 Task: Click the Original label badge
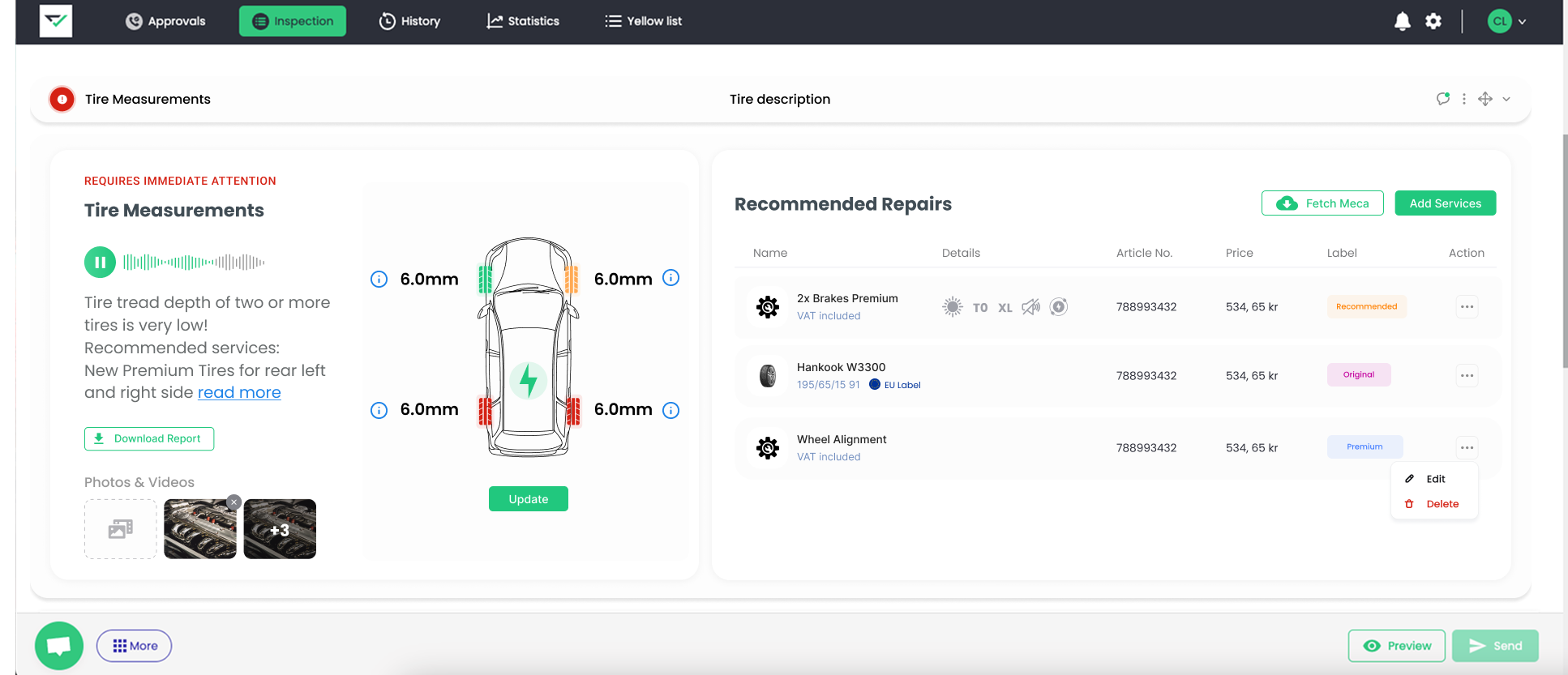point(1359,374)
